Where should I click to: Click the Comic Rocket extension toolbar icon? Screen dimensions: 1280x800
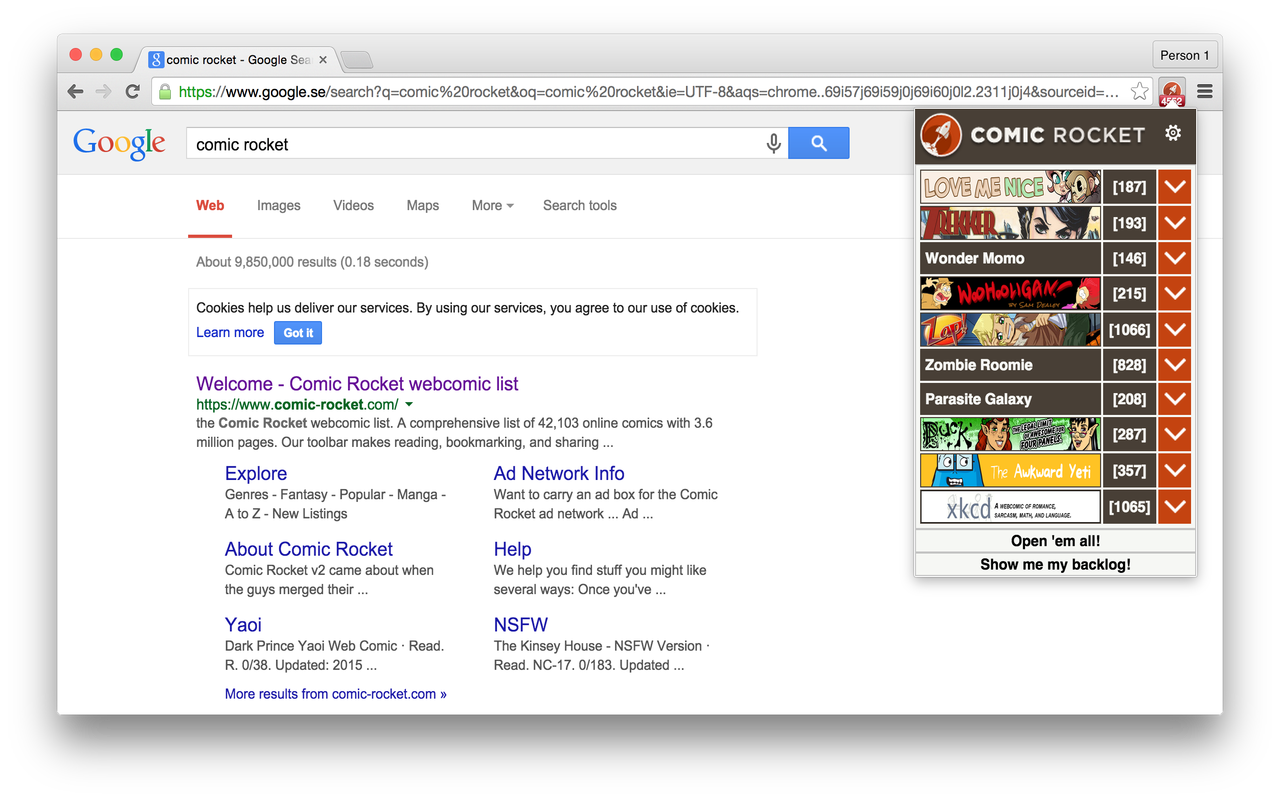coord(1171,92)
